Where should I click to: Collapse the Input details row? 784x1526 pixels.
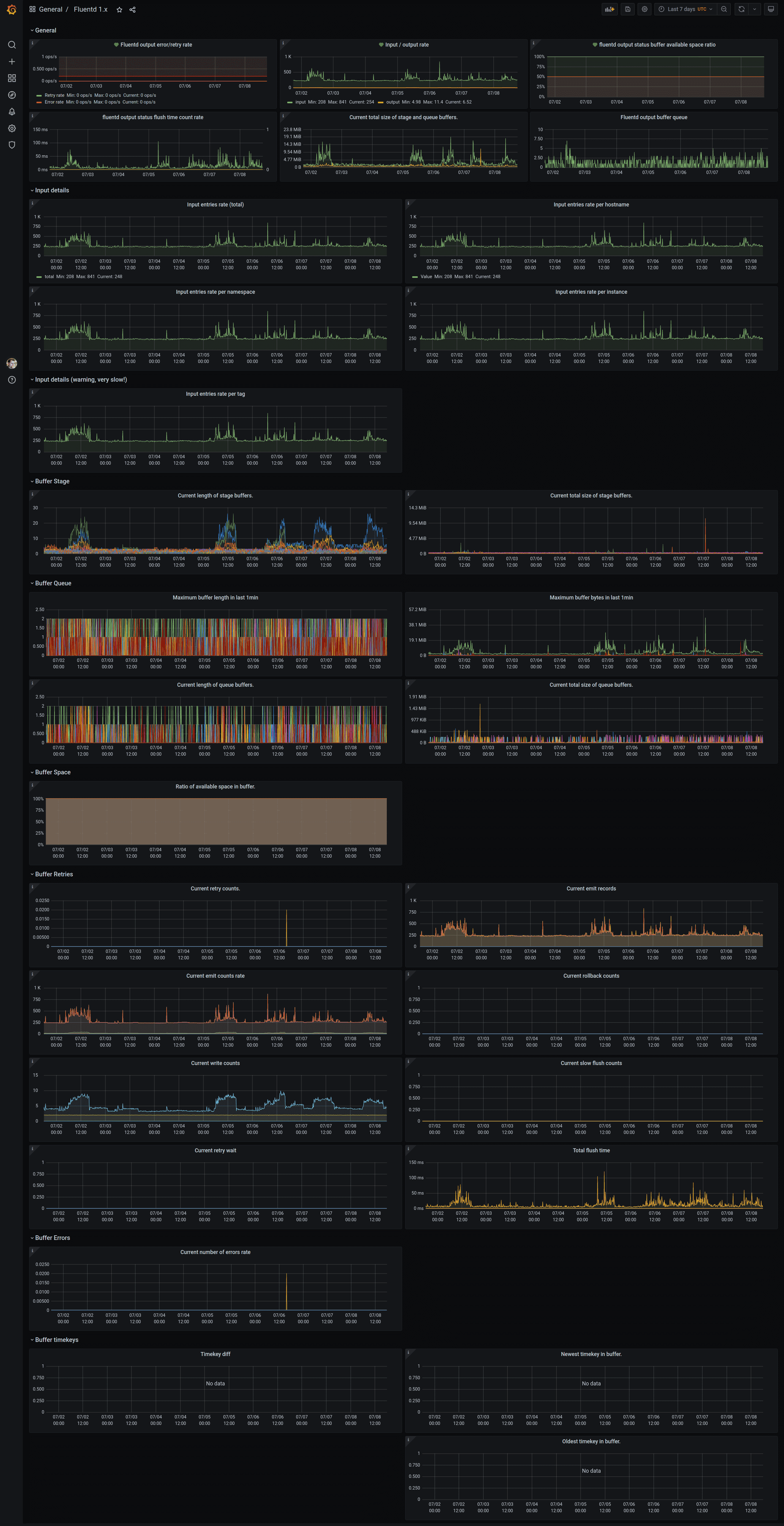pyautogui.click(x=52, y=191)
